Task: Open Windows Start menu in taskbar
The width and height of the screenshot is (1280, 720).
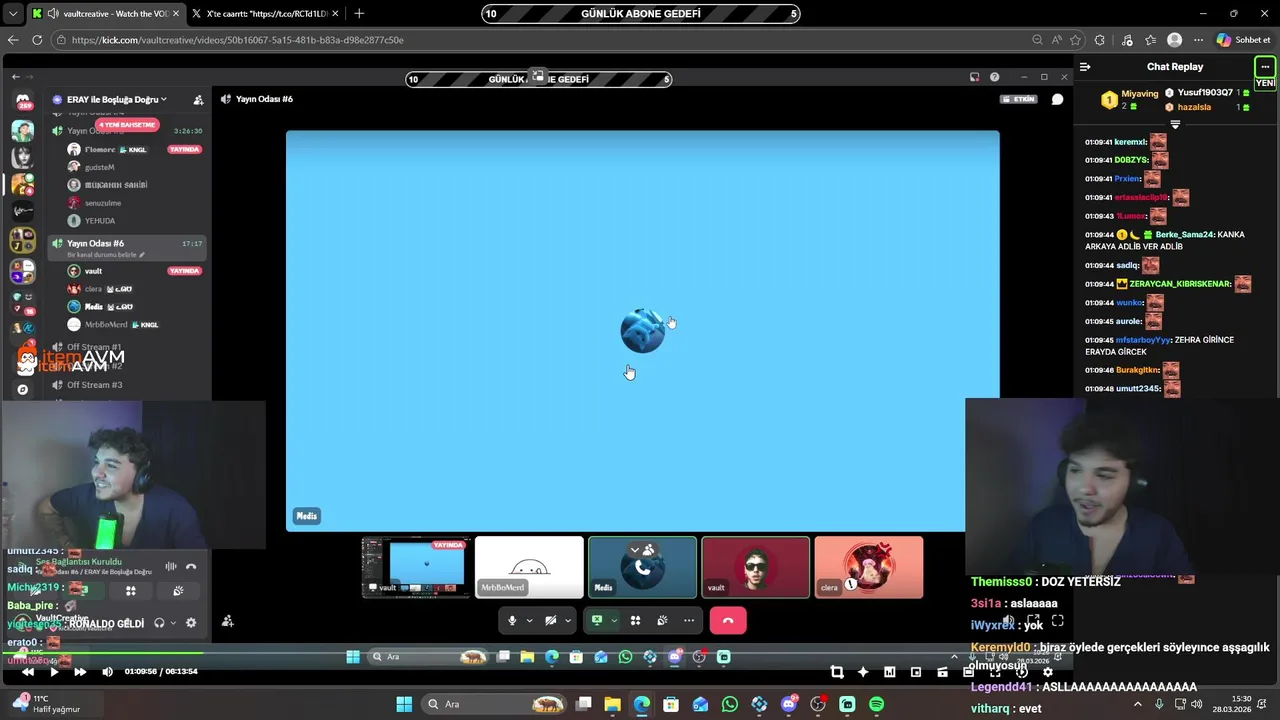Action: tap(404, 705)
